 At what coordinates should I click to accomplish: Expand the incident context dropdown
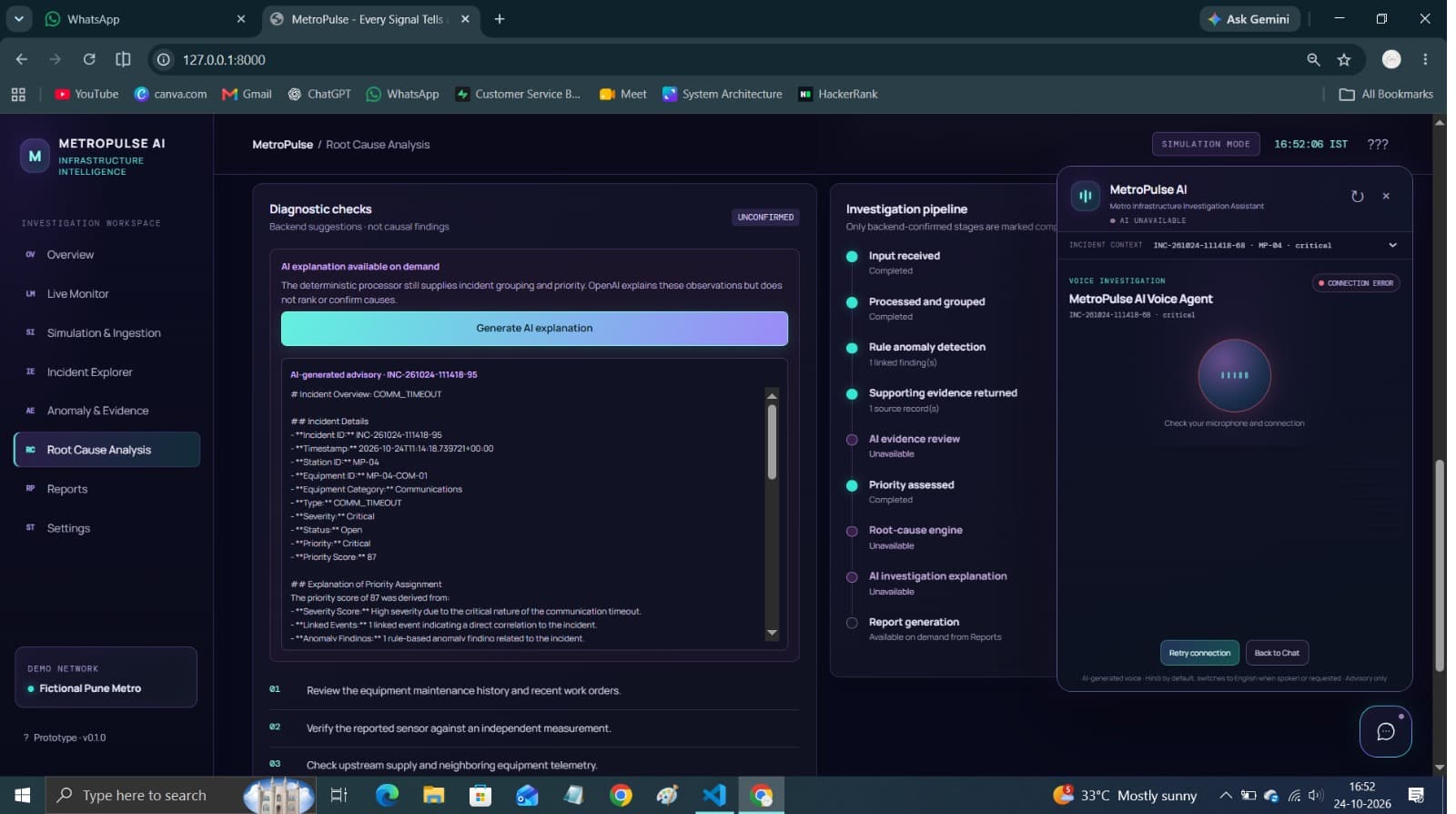[x=1392, y=245]
